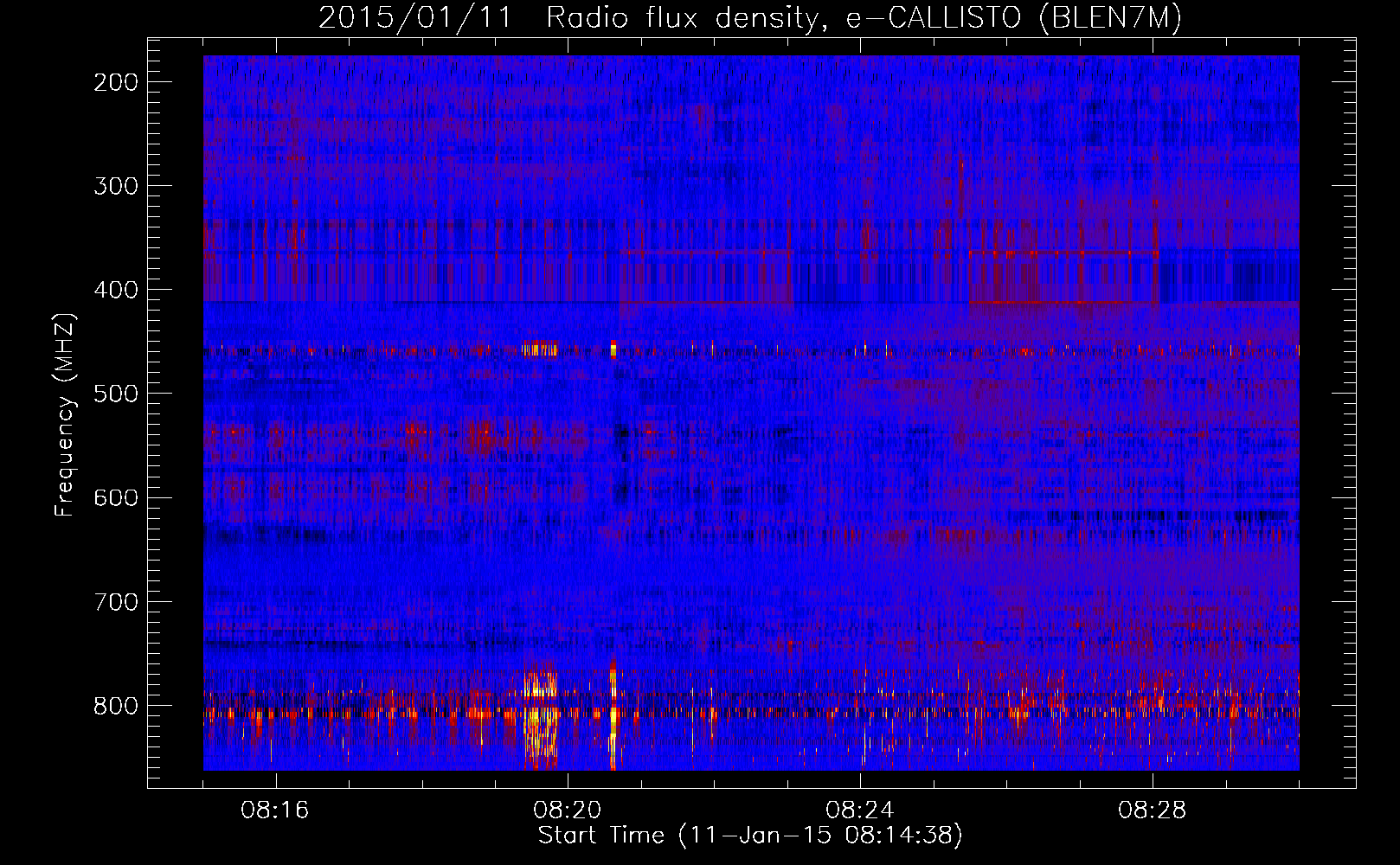Viewport: 1400px width, 865px height.
Task: Select the 500 frequency tick label
Action: click(x=115, y=394)
